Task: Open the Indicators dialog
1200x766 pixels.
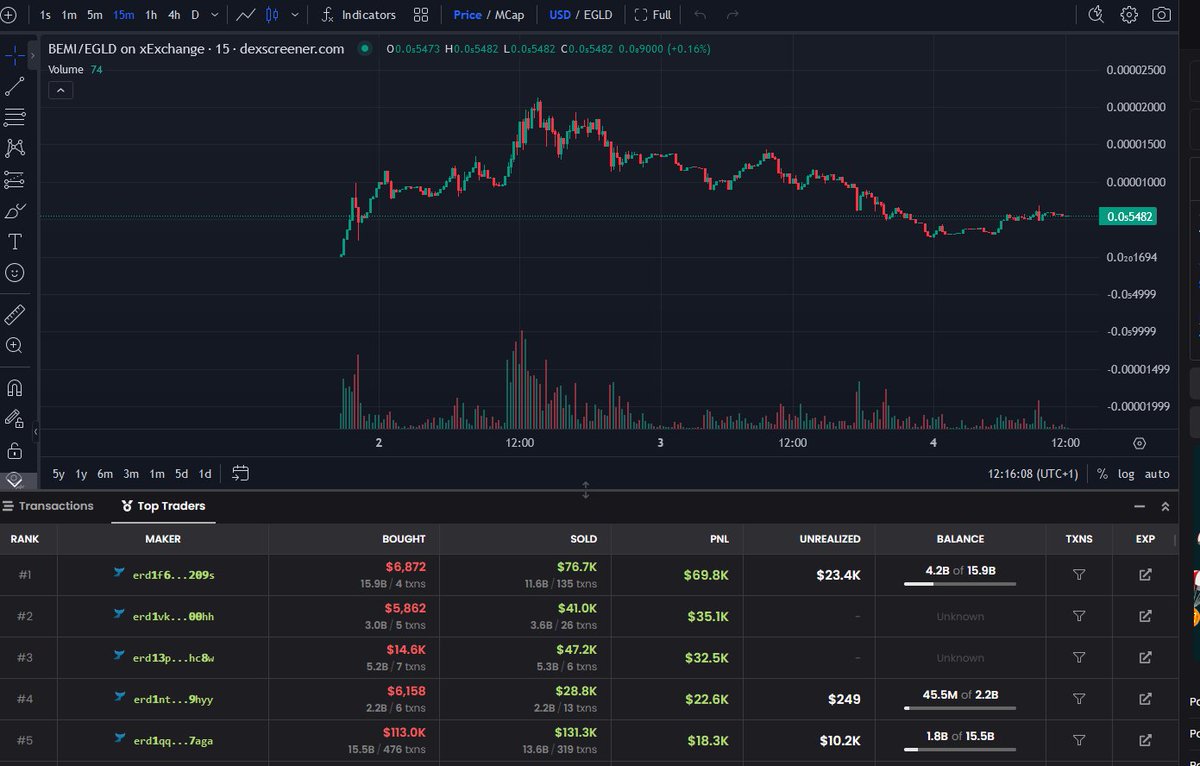Action: (358, 15)
